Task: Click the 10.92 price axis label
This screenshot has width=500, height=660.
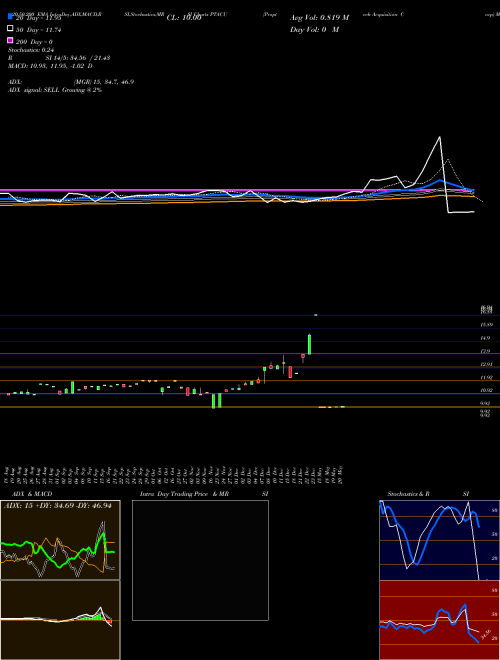Action: click(486, 391)
